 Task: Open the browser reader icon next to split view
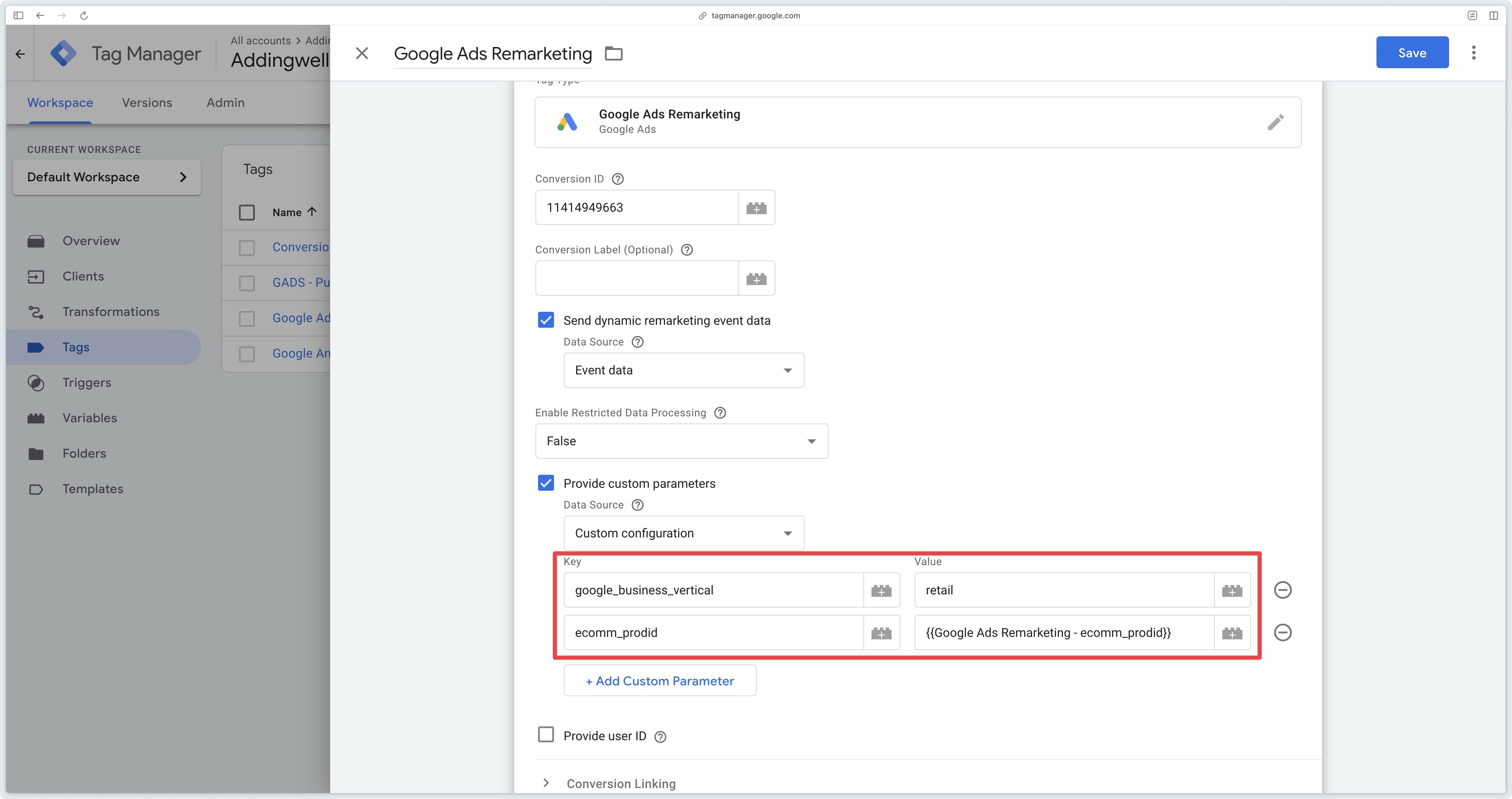(1472, 15)
